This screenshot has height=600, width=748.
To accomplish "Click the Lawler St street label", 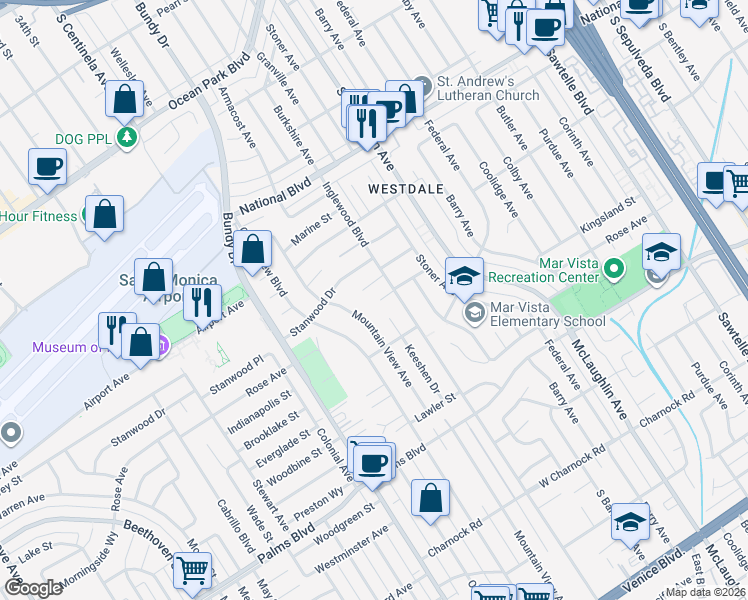I will tap(435, 408).
